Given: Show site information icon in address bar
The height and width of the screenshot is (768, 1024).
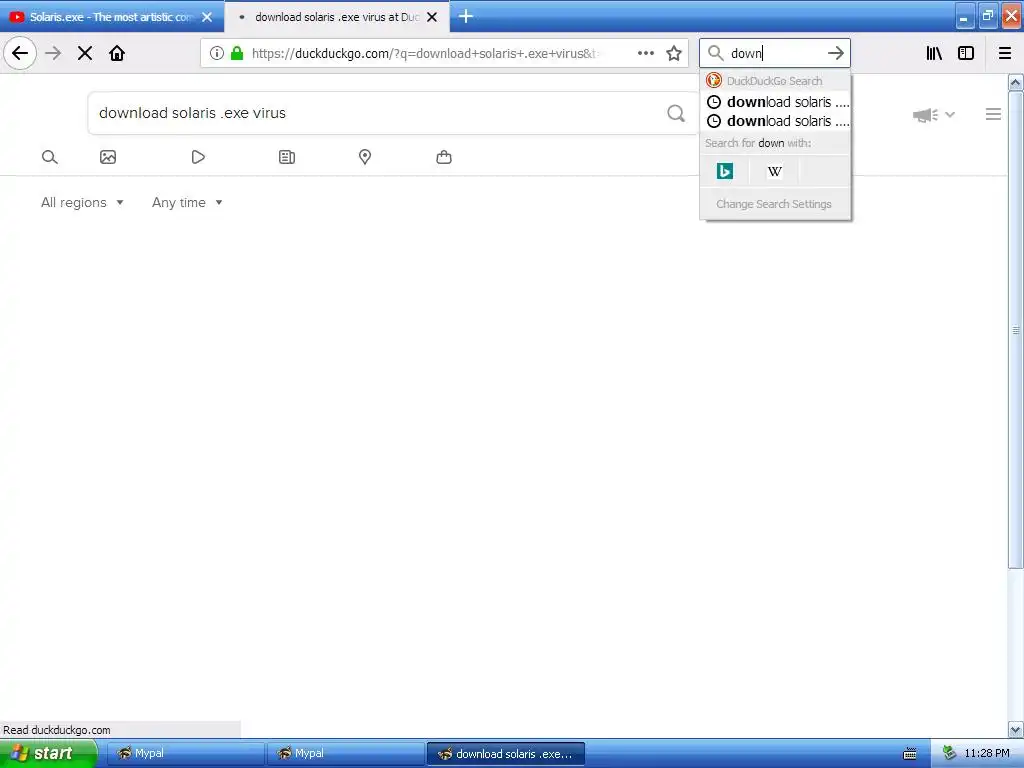Looking at the screenshot, I should pyautogui.click(x=217, y=53).
